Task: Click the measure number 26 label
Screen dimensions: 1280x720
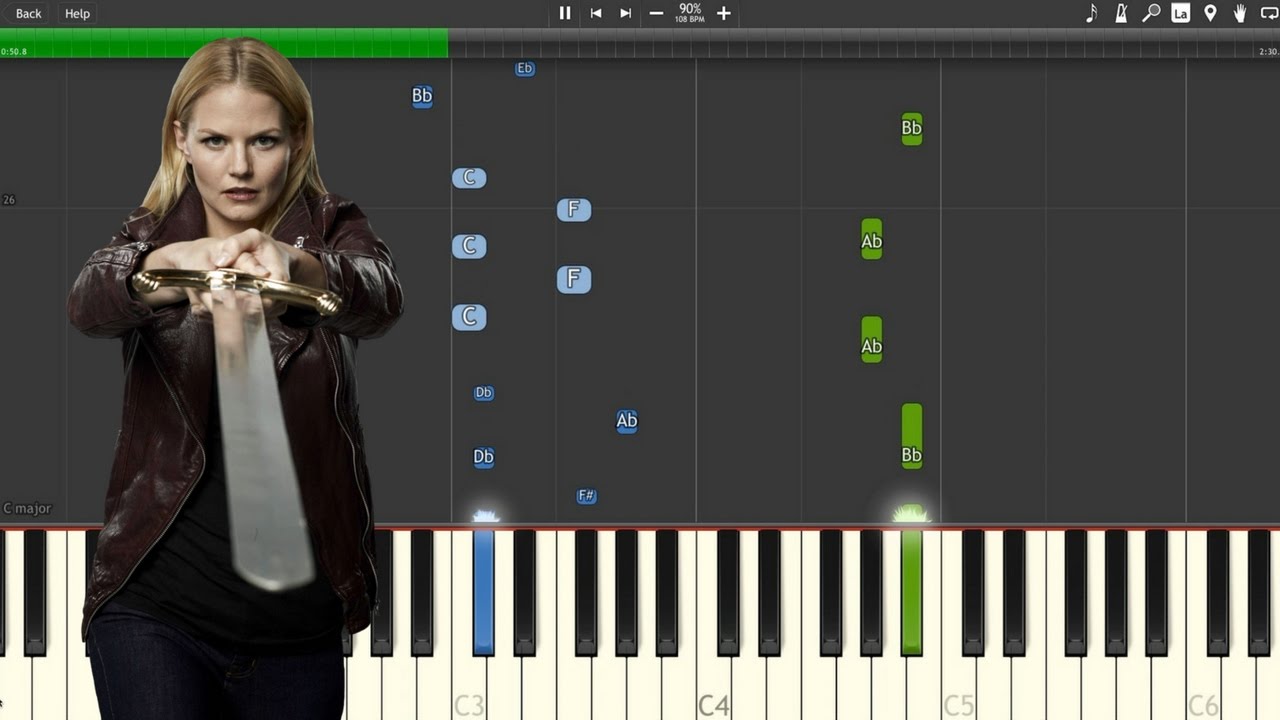Action: 9,200
